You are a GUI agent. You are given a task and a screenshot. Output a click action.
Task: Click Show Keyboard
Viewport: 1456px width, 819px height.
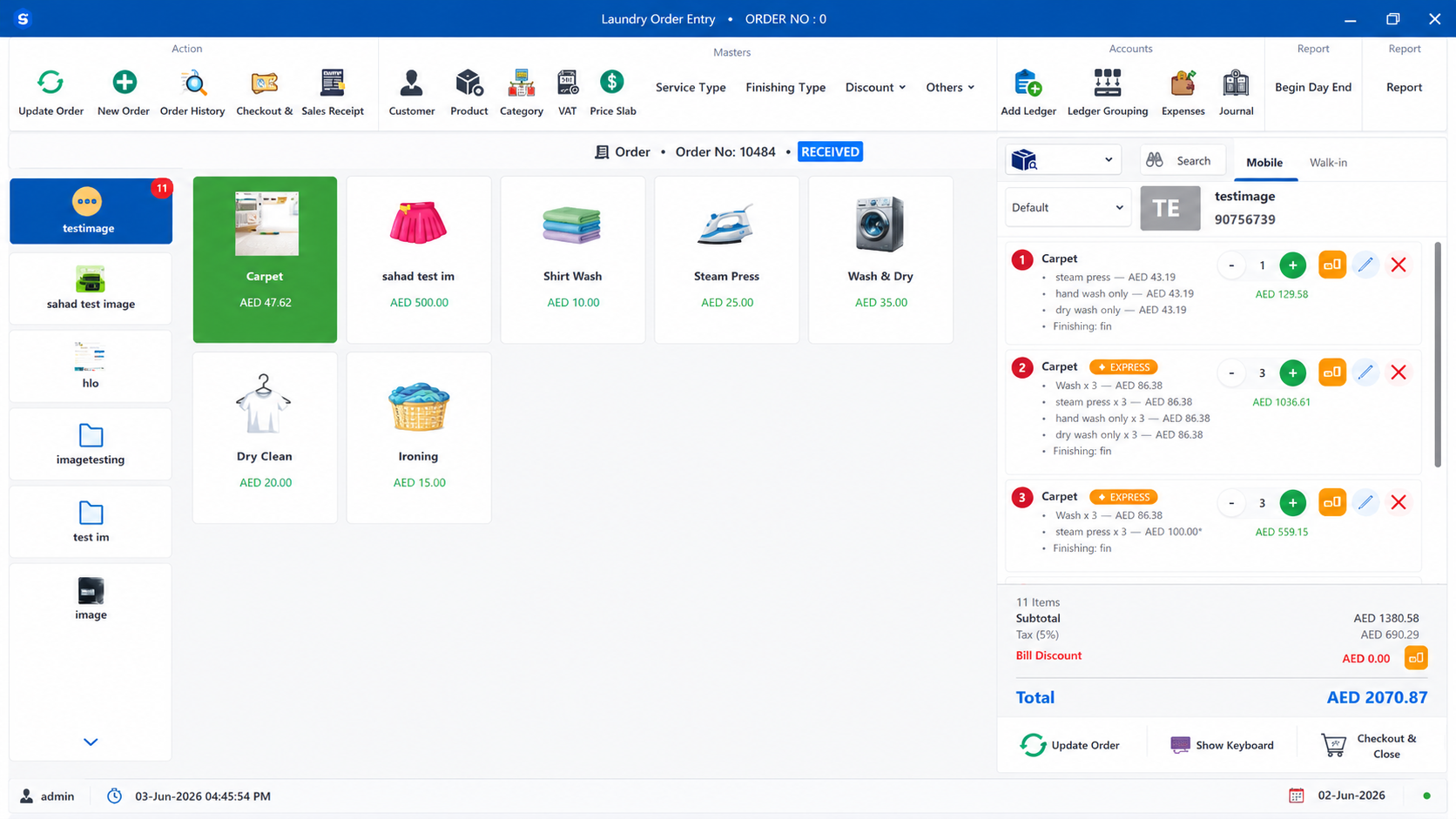1222,745
